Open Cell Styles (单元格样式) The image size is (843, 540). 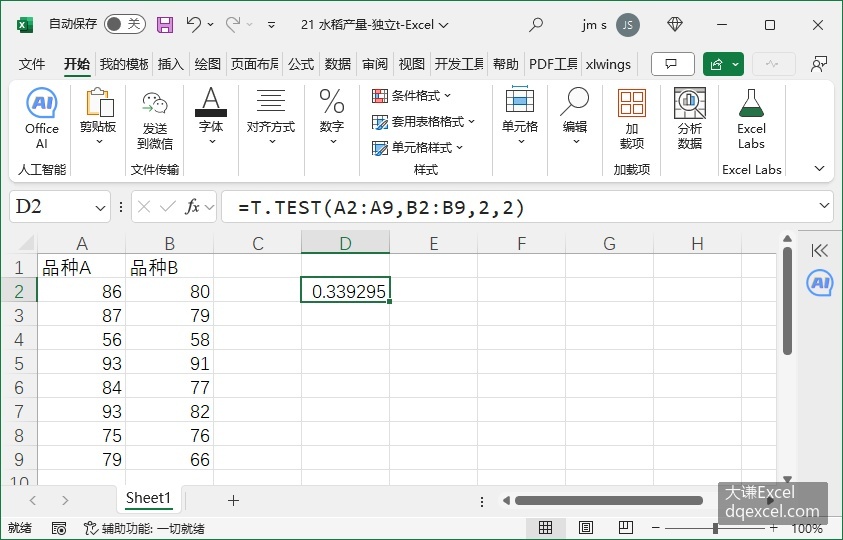pos(418,147)
